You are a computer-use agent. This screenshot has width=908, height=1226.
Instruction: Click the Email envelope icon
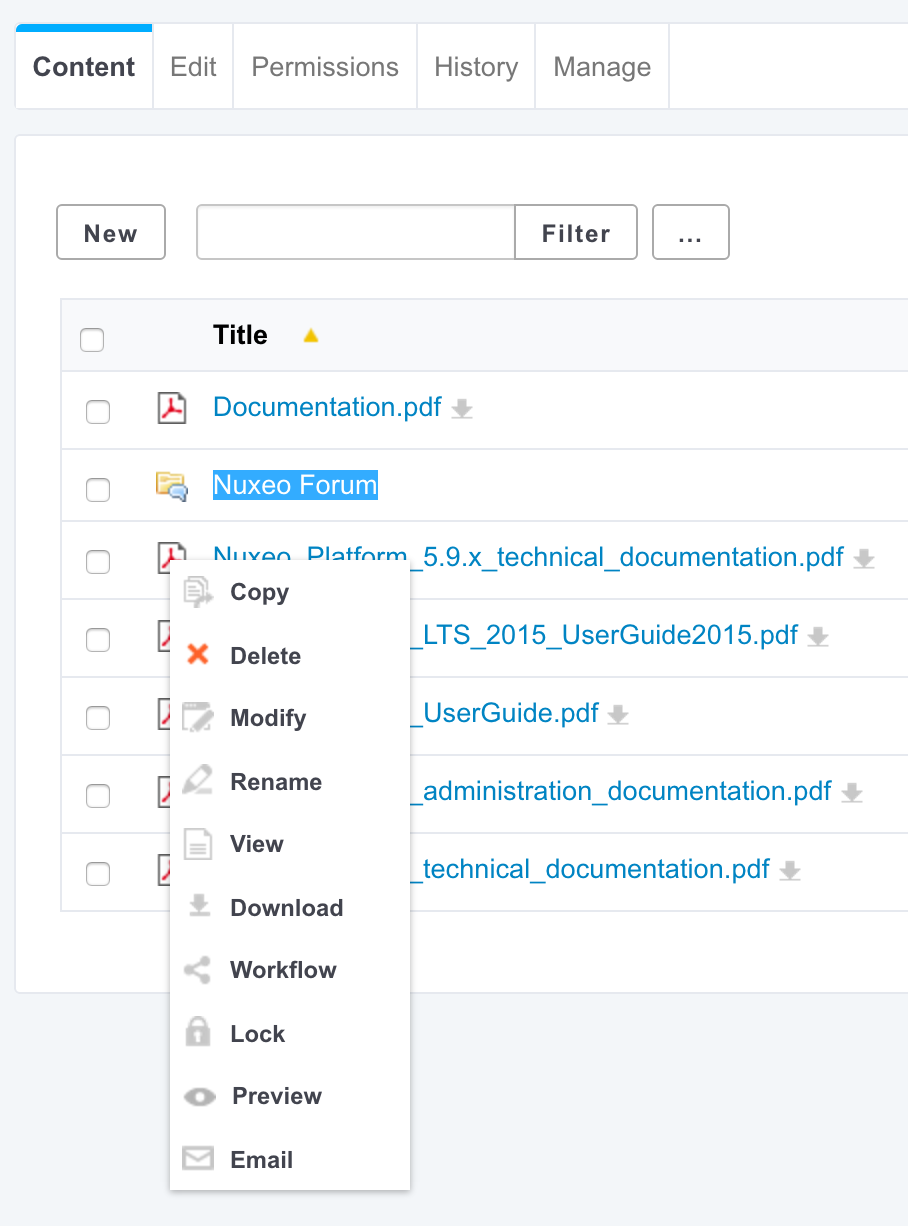(x=198, y=1159)
